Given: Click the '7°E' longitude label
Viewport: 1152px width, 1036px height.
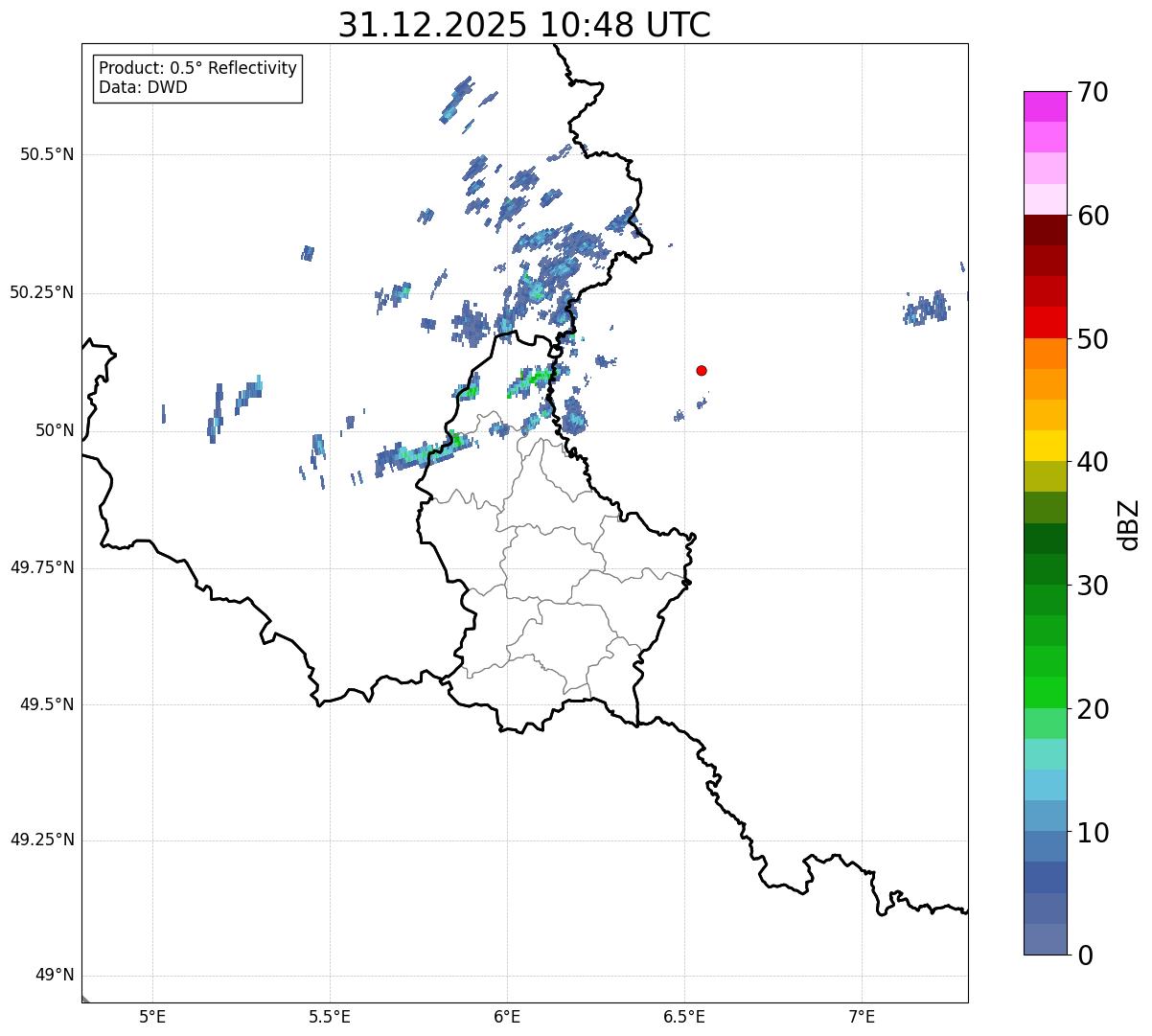Looking at the screenshot, I should (862, 1016).
